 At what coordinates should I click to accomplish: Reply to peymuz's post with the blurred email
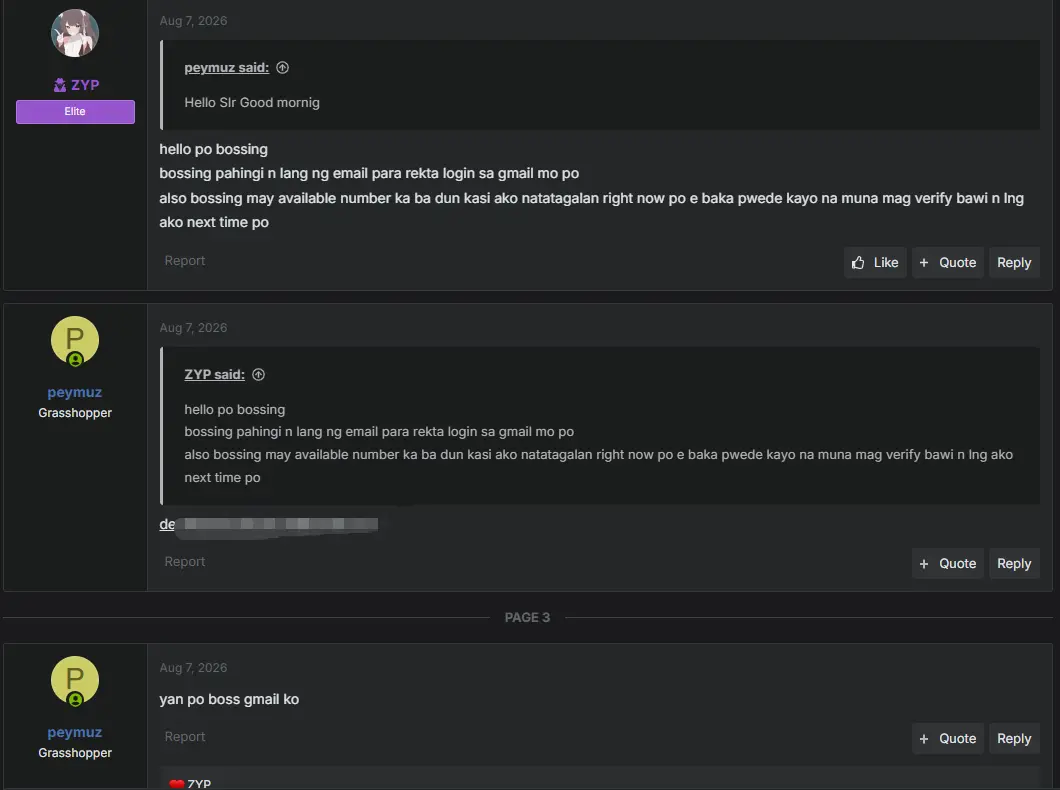(x=1014, y=564)
